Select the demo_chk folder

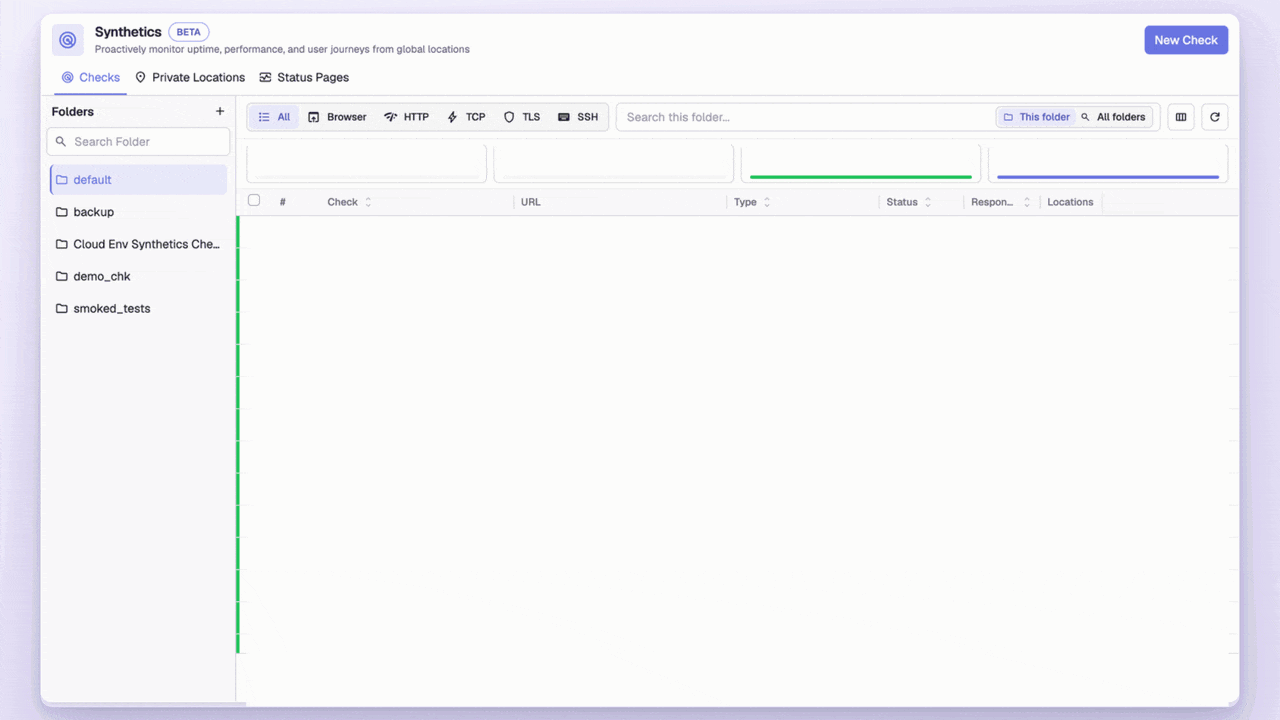pyautogui.click(x=138, y=276)
